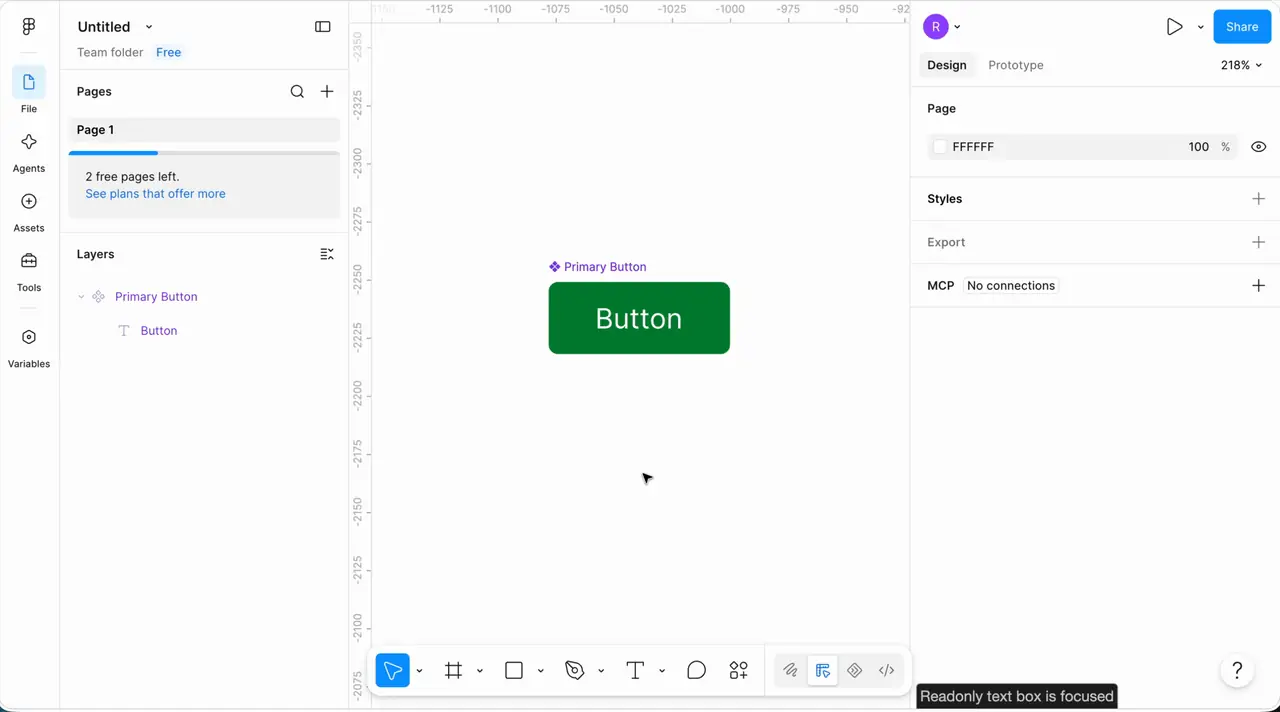
Task: Click the collapse all layers icon
Action: click(327, 254)
